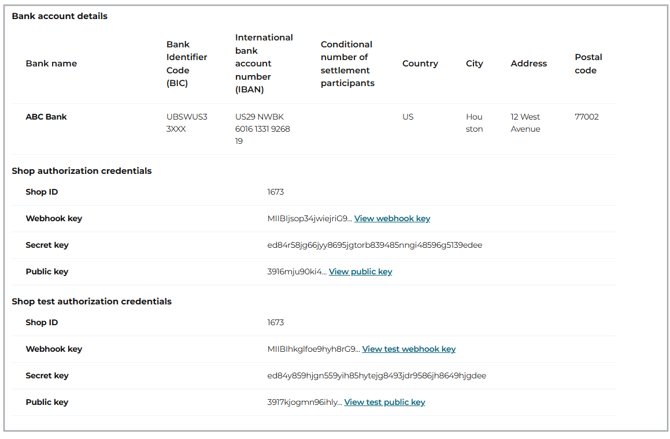The image size is (670, 439).
Task: Click the Bank account details heading
Action: 59,16
